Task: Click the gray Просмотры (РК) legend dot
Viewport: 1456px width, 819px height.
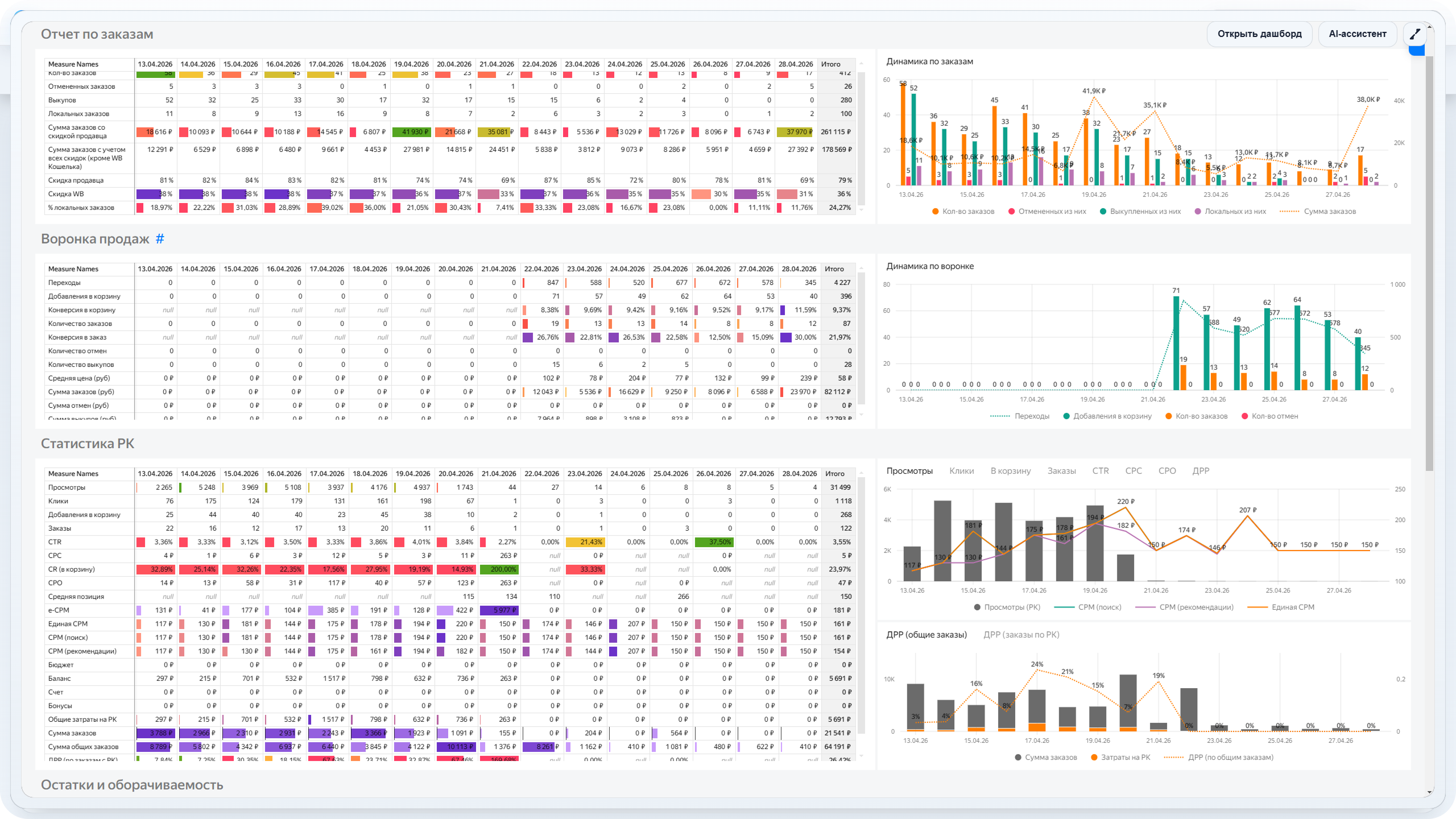Action: click(977, 607)
